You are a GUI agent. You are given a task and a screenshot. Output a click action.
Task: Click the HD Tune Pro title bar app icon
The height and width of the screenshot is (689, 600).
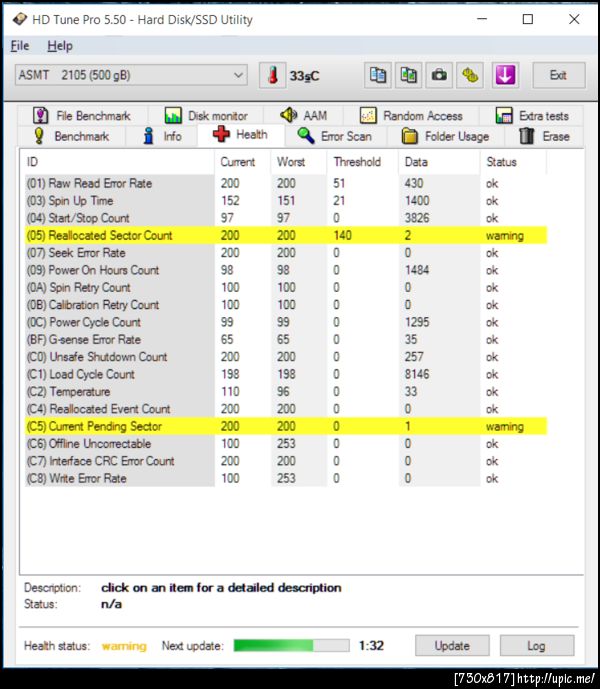[x=19, y=19]
